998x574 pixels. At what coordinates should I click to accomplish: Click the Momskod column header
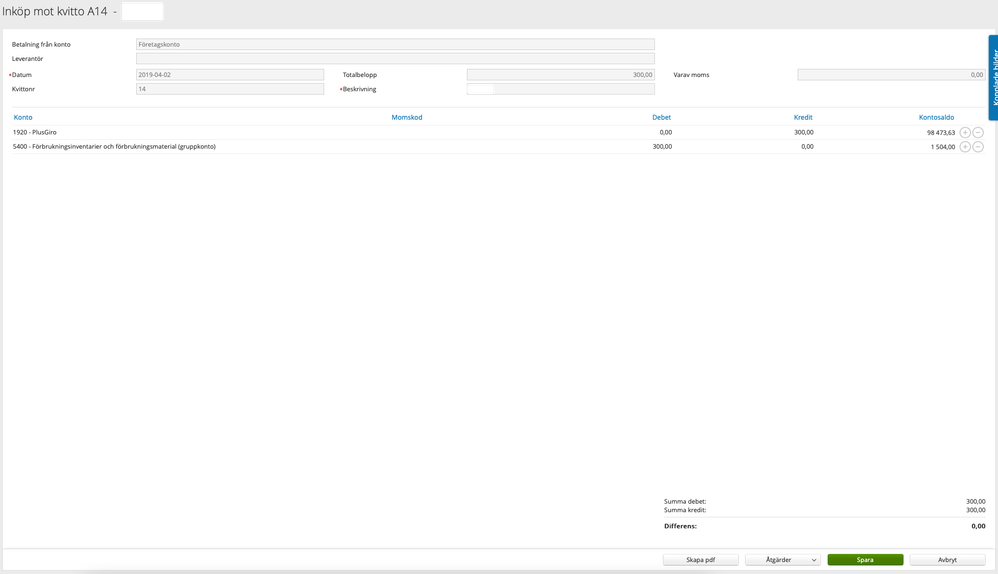pyautogui.click(x=407, y=117)
